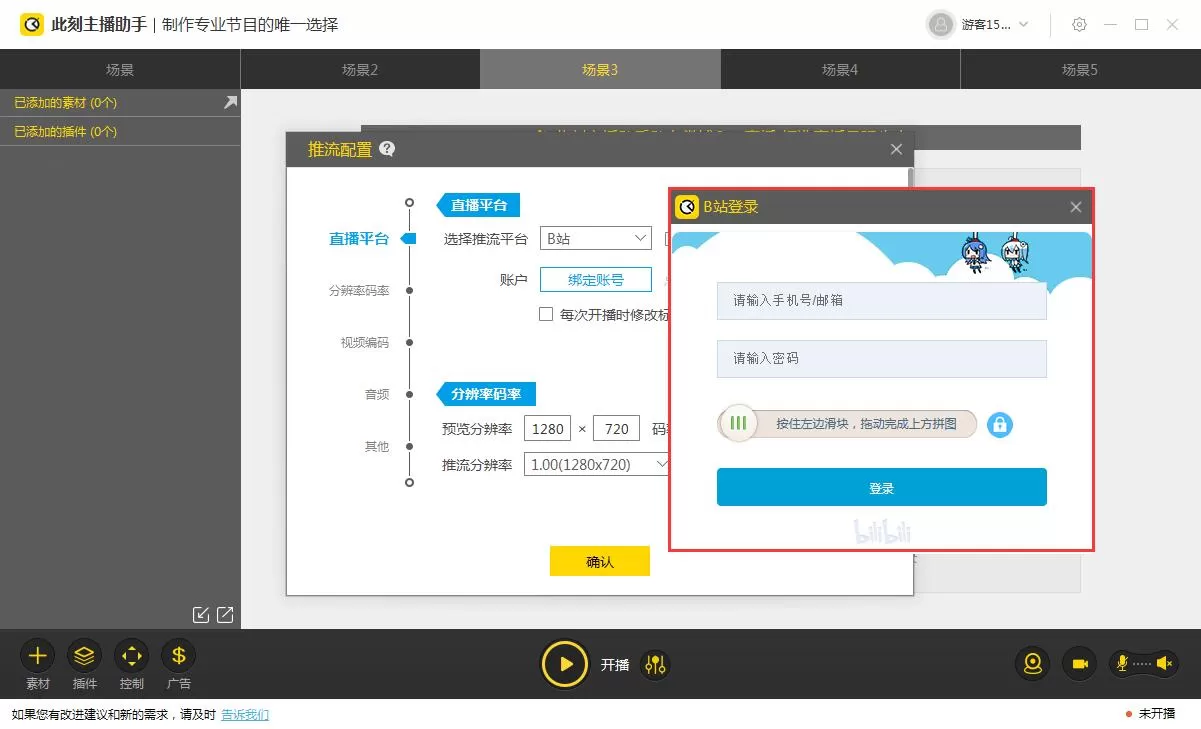Open the 素材 add-material button

(x=37, y=656)
